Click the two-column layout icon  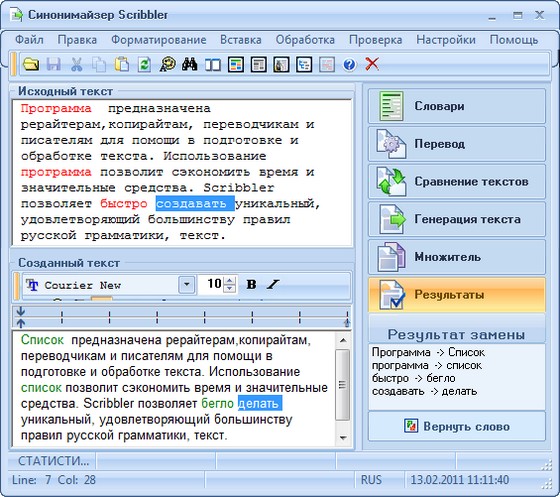coord(213,65)
